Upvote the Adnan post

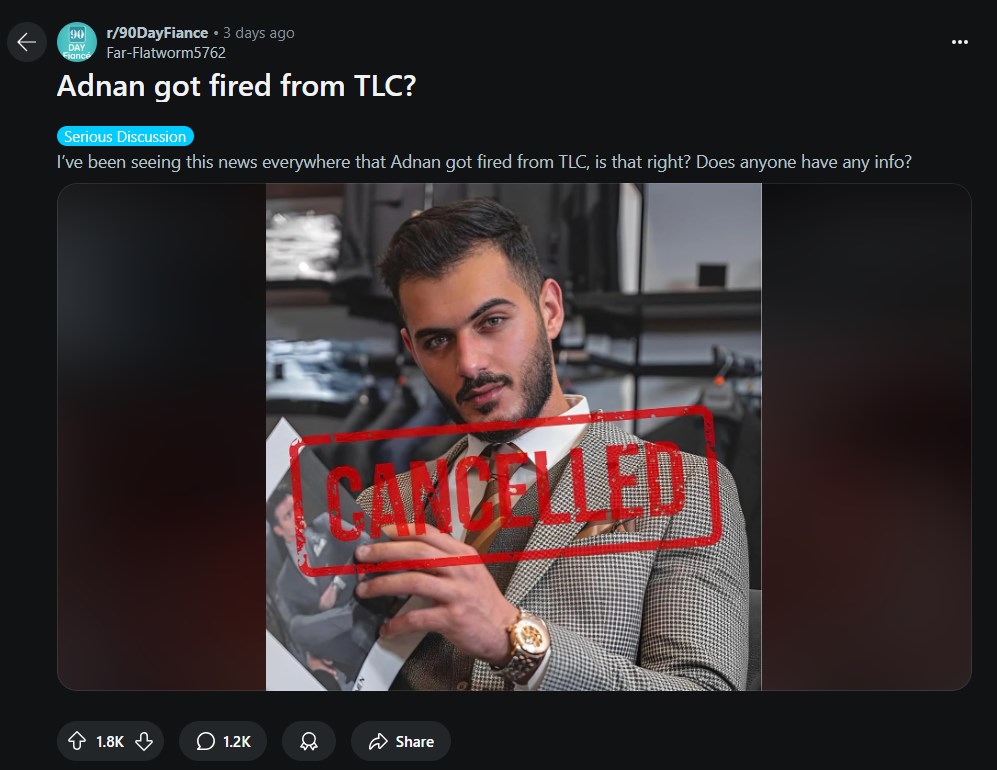(77, 741)
